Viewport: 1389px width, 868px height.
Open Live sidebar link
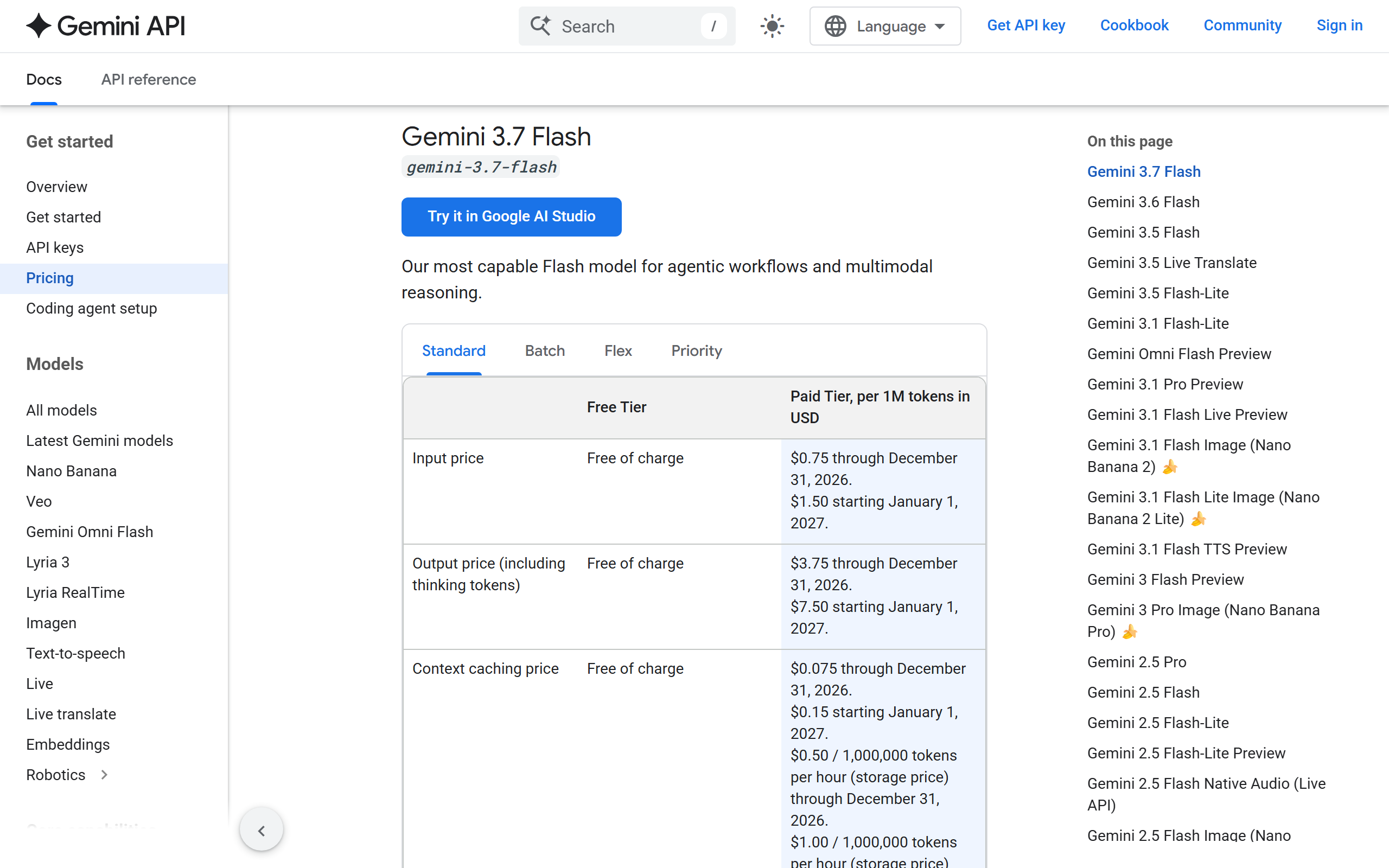coord(40,684)
